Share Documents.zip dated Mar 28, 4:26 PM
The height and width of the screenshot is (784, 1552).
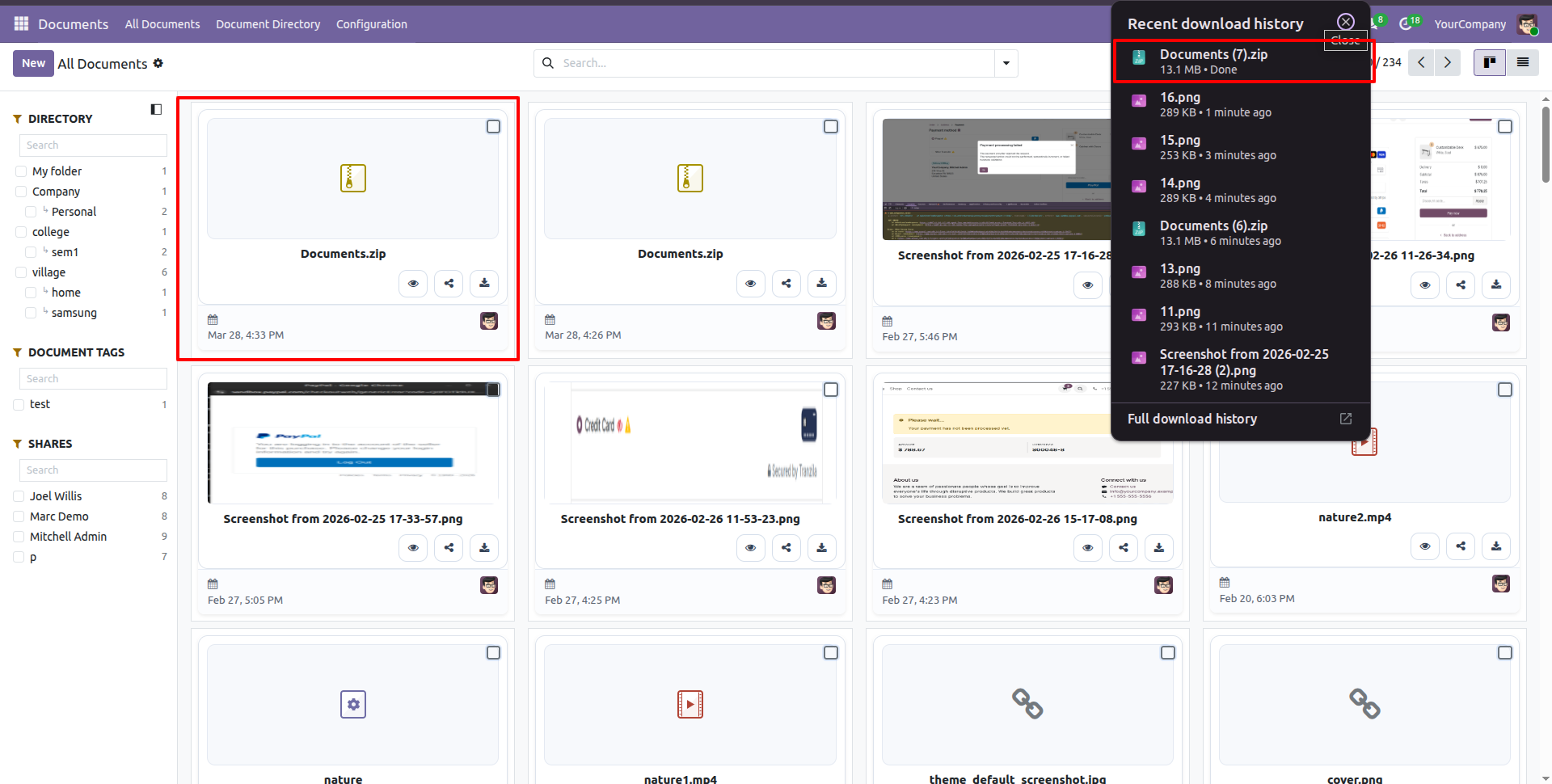pos(787,284)
